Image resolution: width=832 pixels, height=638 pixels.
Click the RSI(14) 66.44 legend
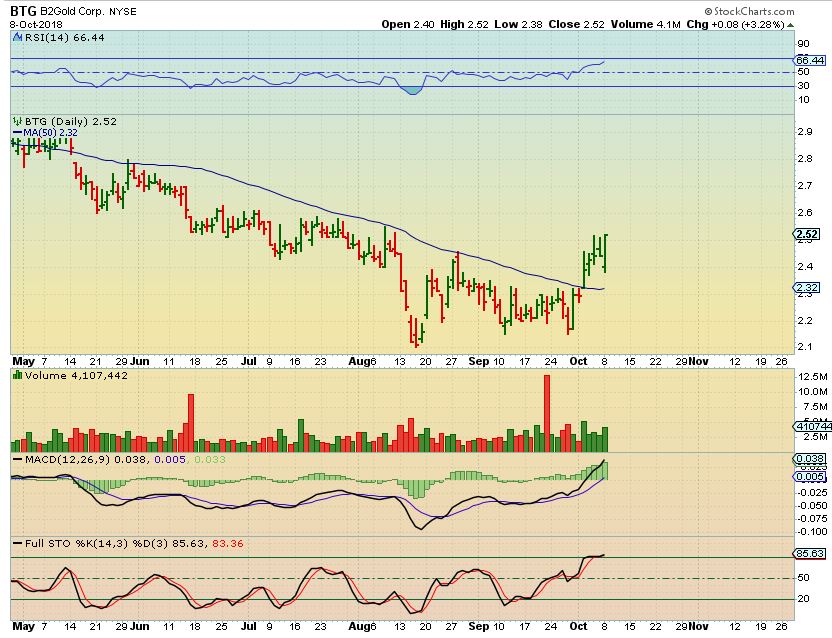tap(65, 38)
